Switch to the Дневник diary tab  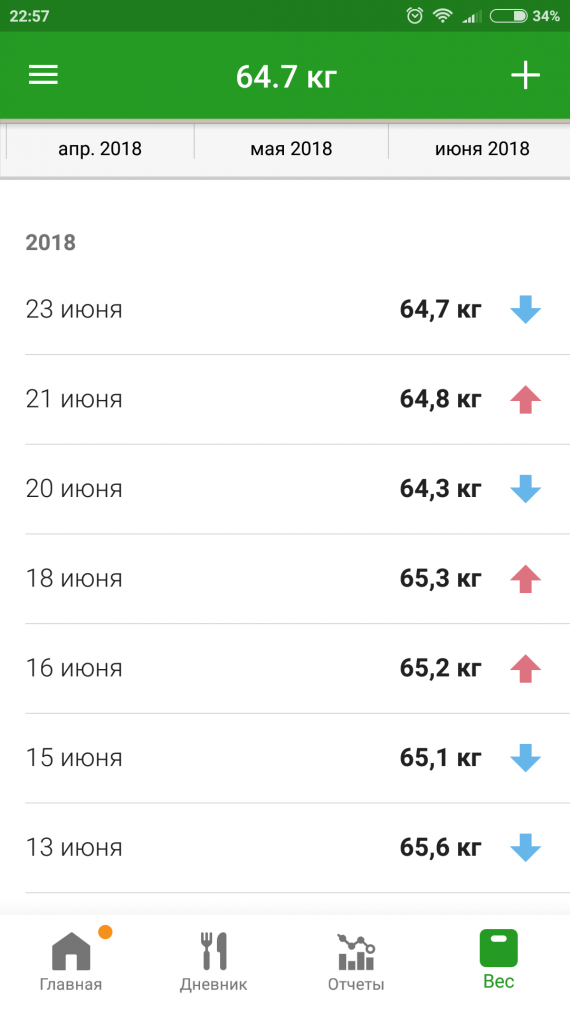[x=213, y=961]
